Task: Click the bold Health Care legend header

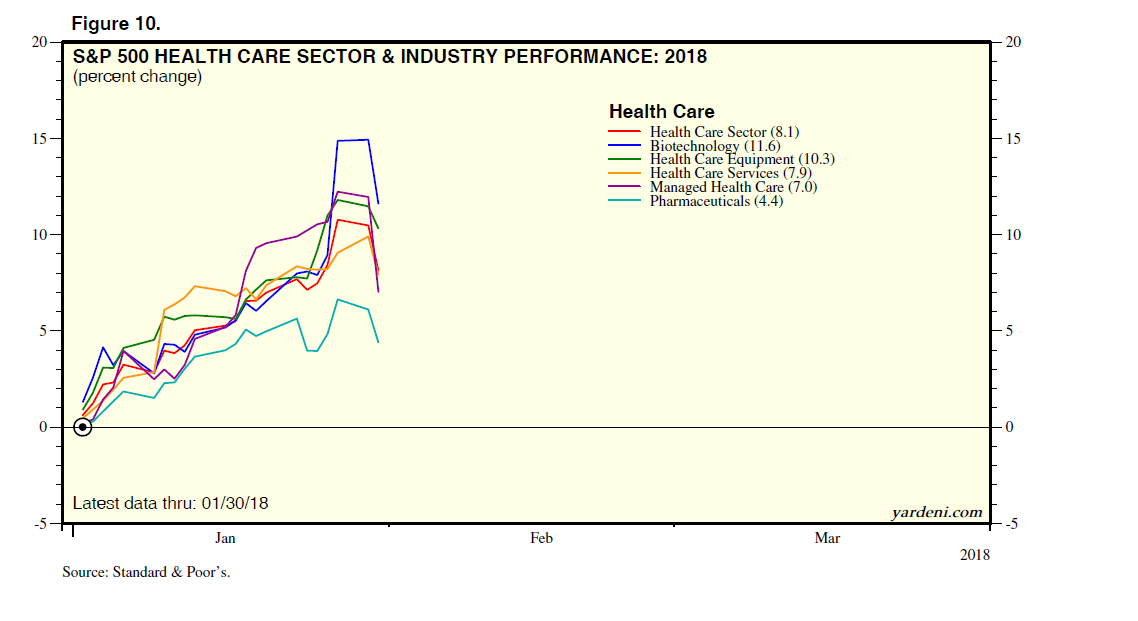Action: point(661,112)
